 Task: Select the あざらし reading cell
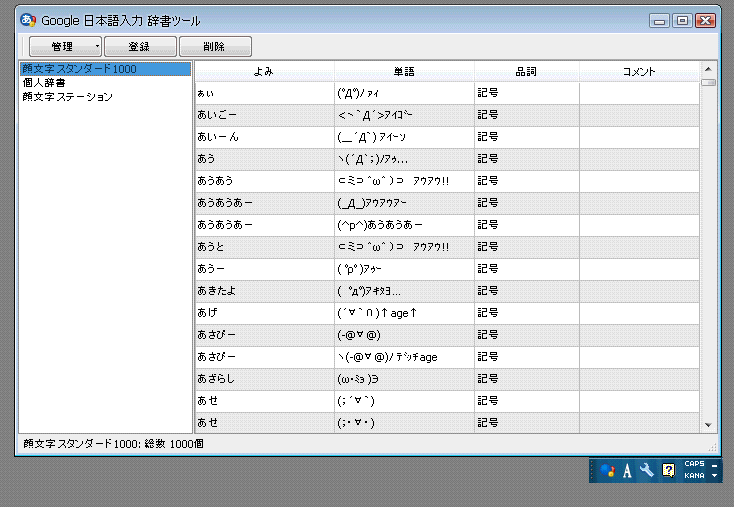264,379
